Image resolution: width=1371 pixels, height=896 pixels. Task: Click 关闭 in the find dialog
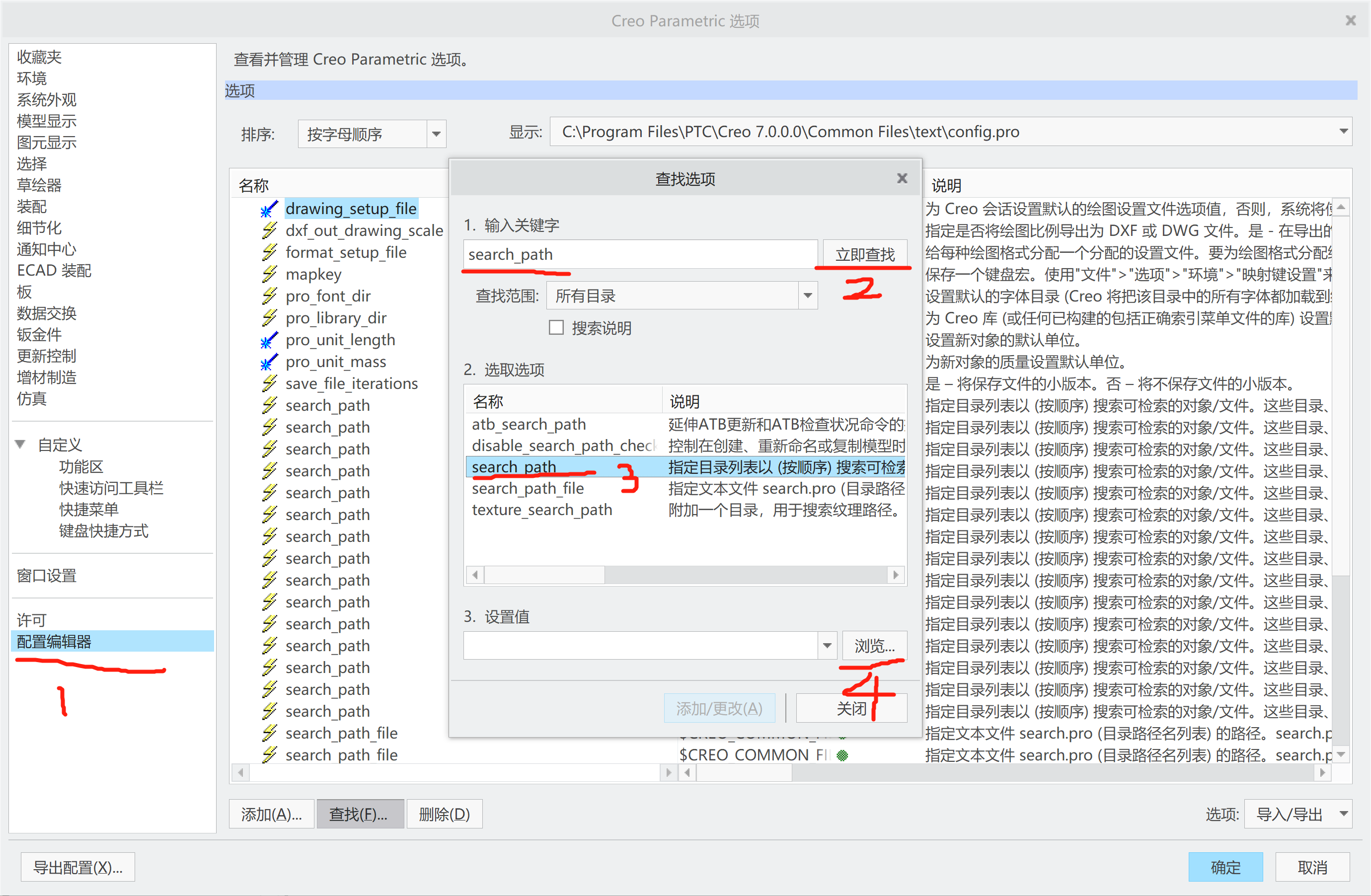(x=851, y=708)
